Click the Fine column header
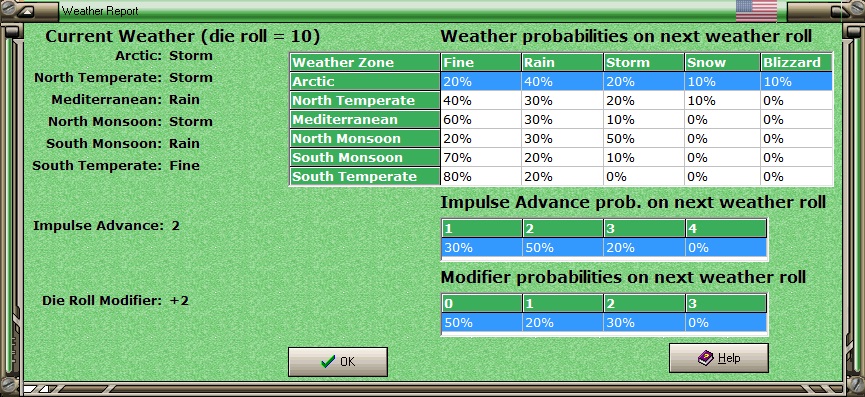865x397 pixels. click(x=481, y=62)
